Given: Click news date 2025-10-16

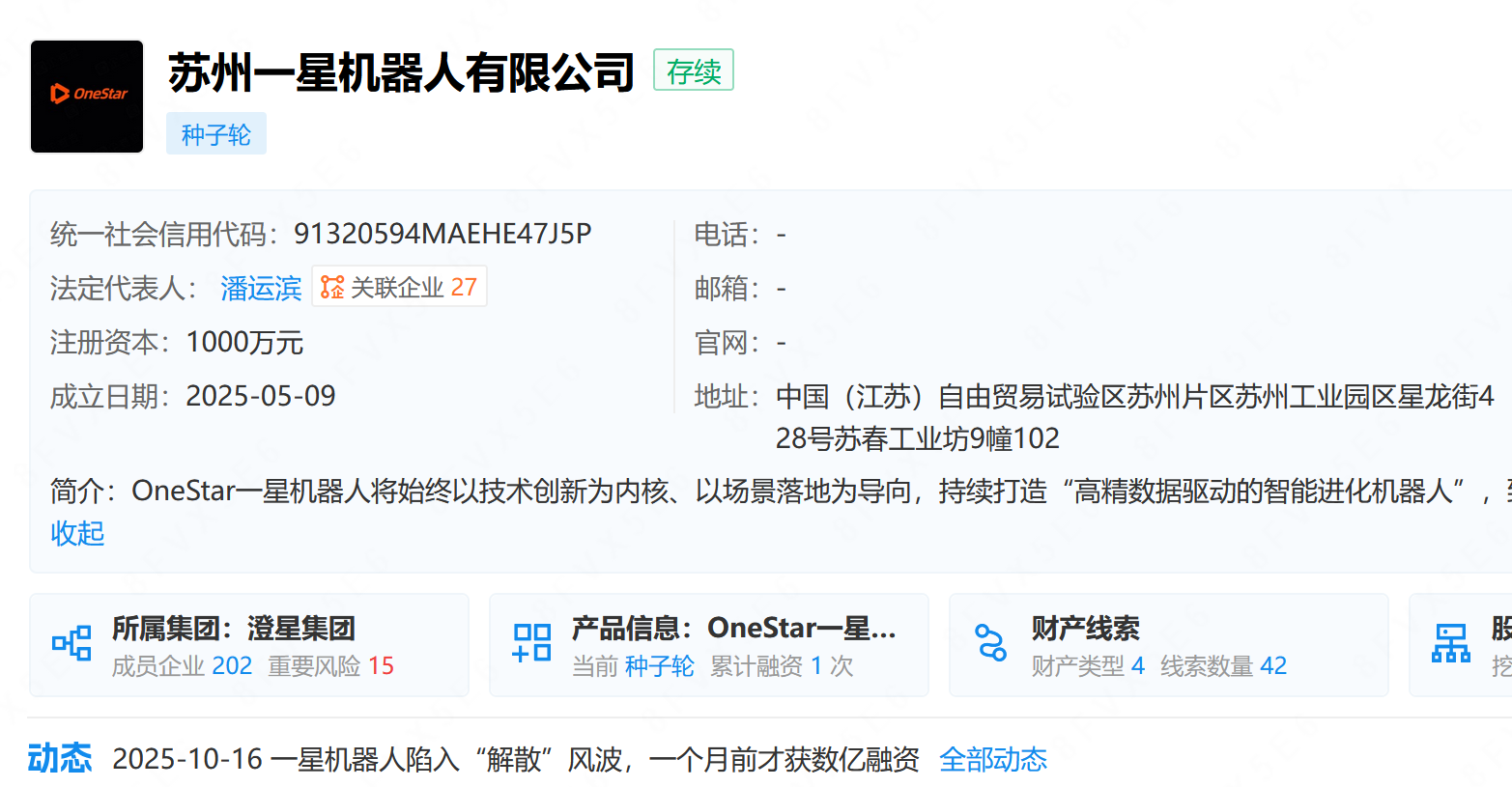Looking at the screenshot, I should (187, 760).
